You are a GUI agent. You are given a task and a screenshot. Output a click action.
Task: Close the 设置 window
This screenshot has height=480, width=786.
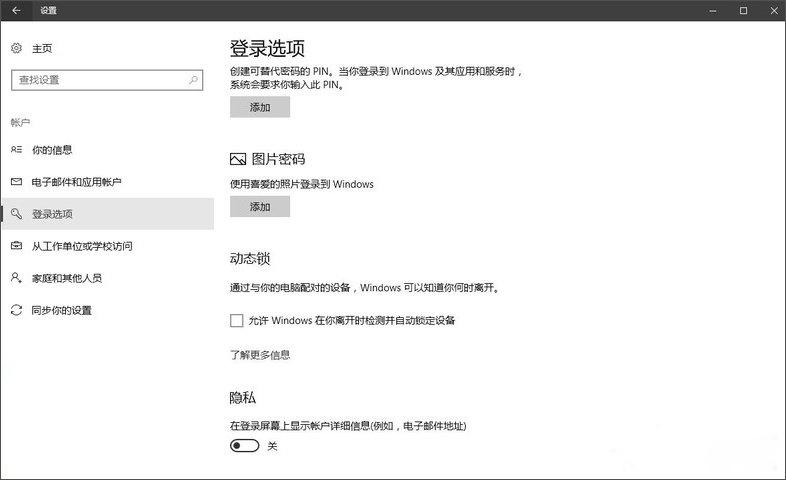pyautogui.click(x=771, y=11)
